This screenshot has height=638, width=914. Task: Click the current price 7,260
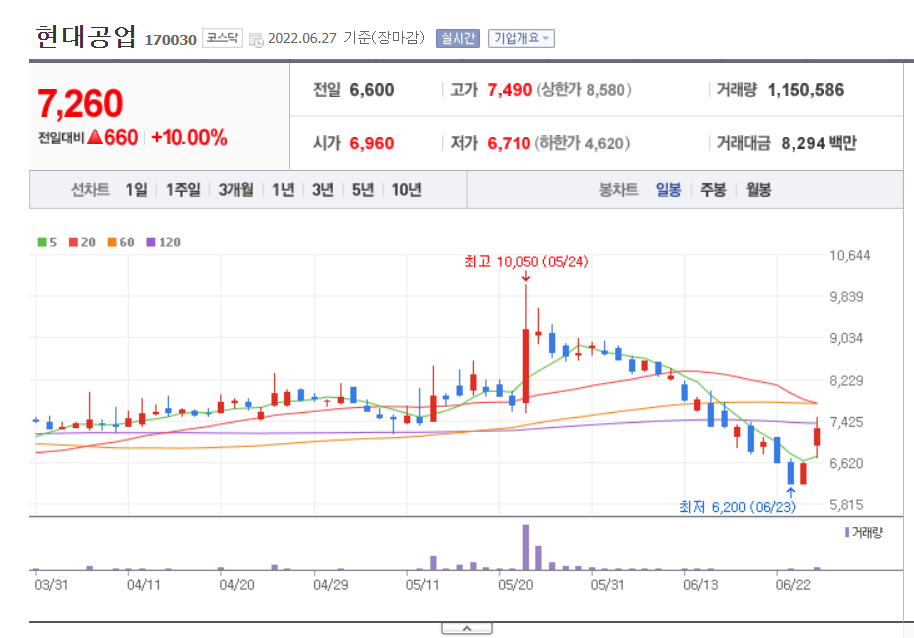coord(80,104)
